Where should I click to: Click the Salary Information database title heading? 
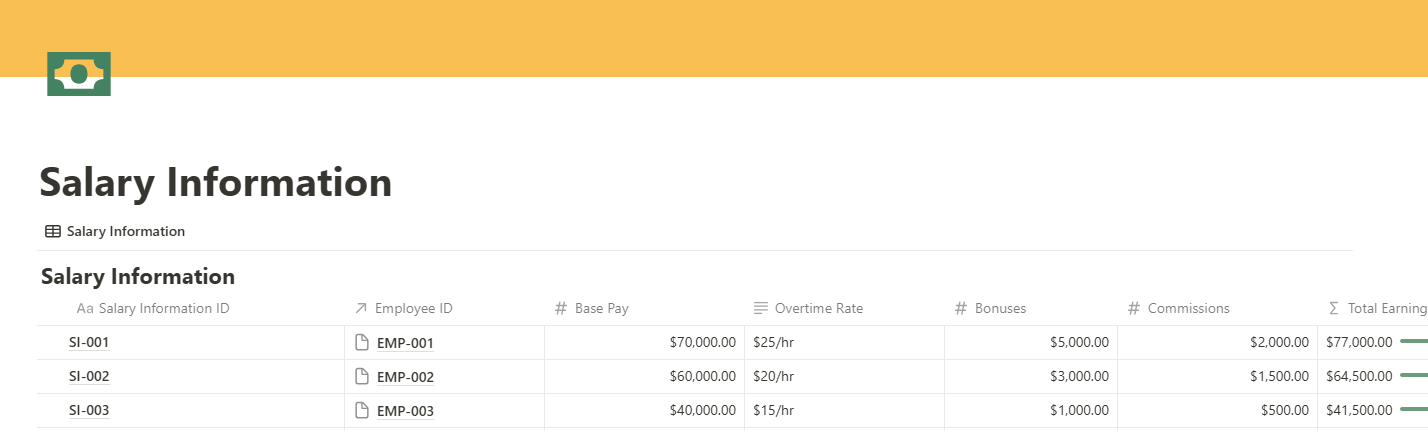138,276
